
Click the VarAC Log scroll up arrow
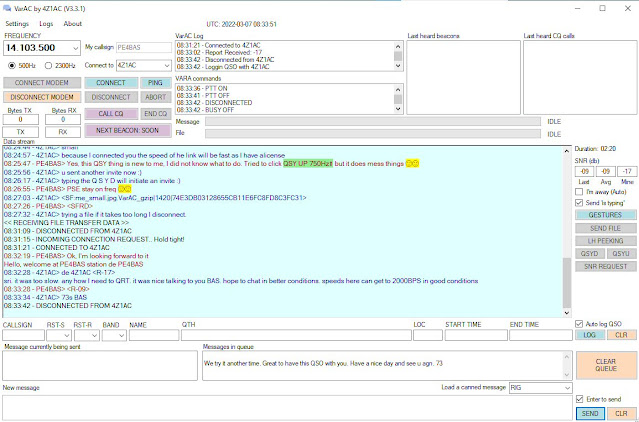point(398,45)
